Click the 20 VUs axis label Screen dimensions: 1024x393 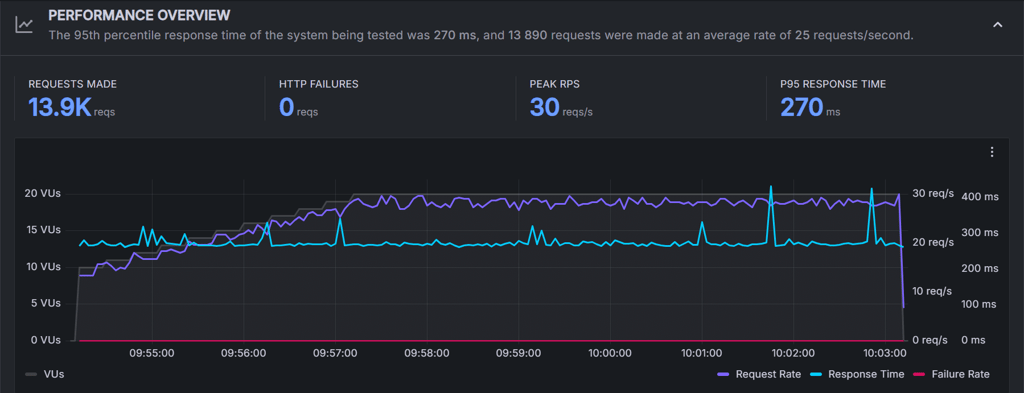click(43, 193)
